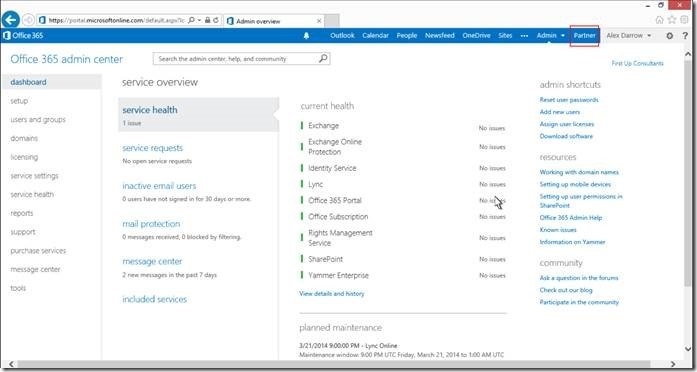This screenshot has height=372, width=697.
Task: Select support in the left menu
Action: click(x=23, y=232)
